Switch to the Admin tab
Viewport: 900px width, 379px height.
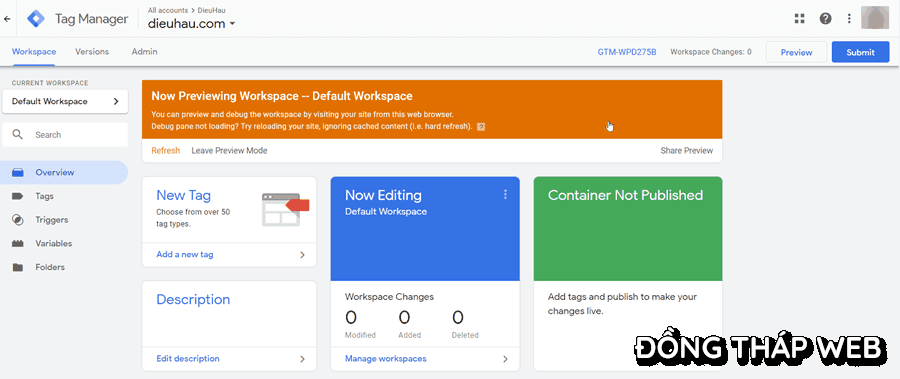(x=144, y=52)
